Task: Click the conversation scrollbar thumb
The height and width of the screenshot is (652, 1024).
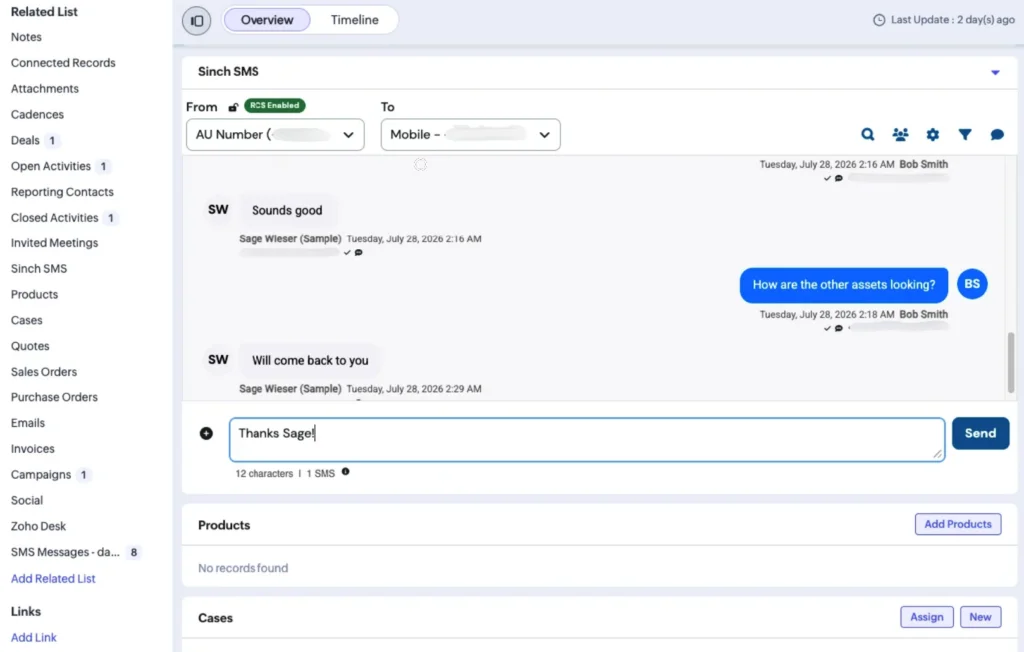Action: click(x=1011, y=363)
